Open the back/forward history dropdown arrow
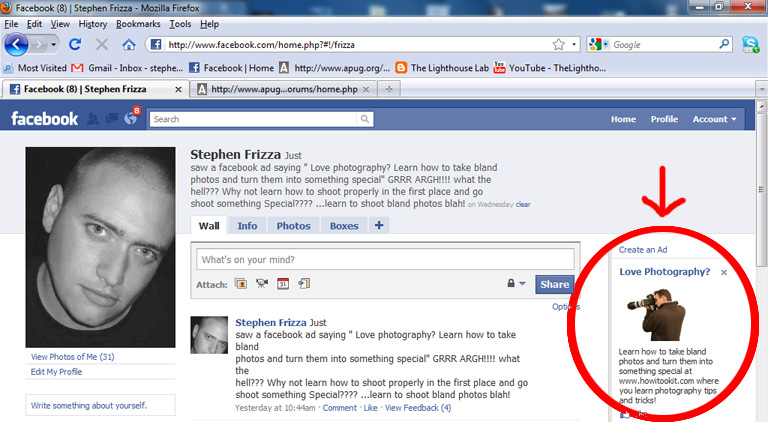 (x=53, y=45)
